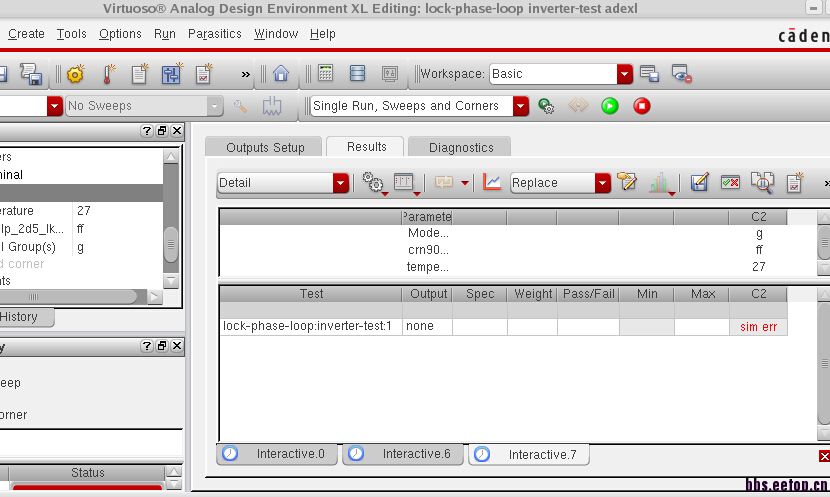Click the annotate pencil icon next to Replace
The width and height of the screenshot is (830, 497).
[627, 182]
